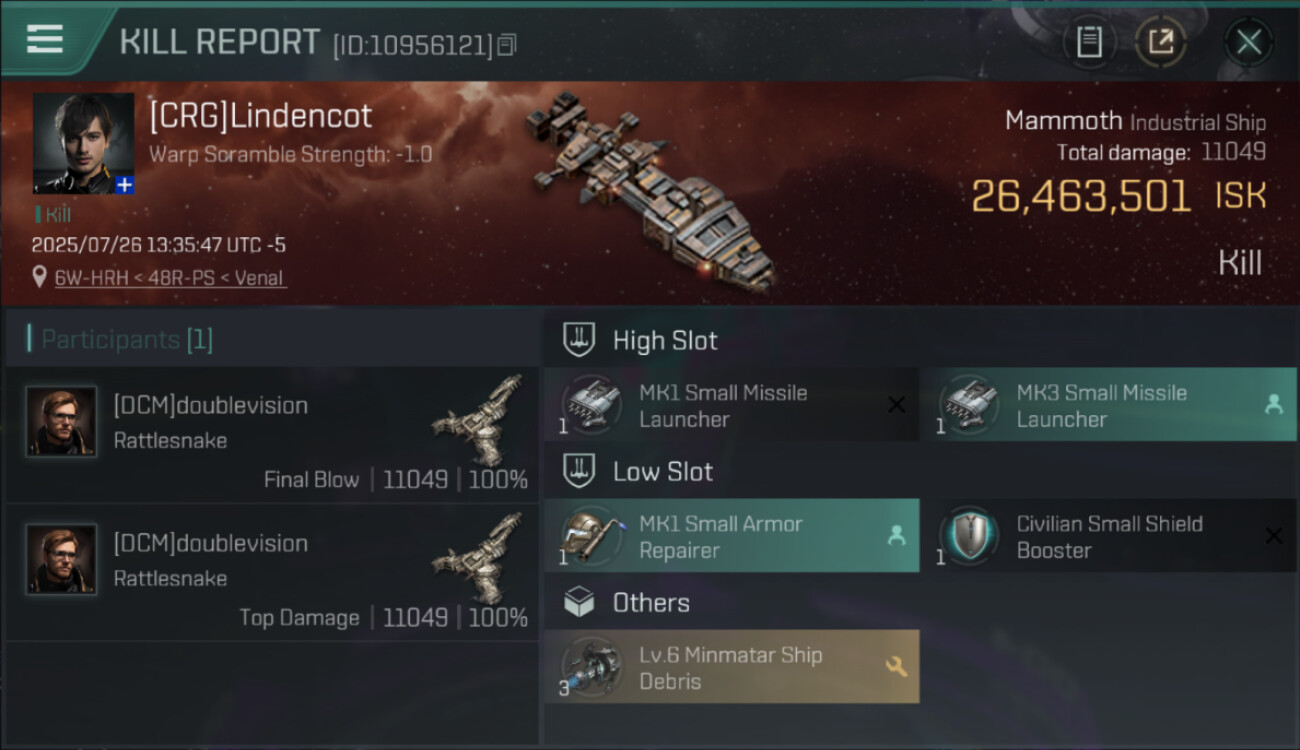Open the Lv.6 Minmatar Ship Debris item
The image size is (1300, 750).
click(x=730, y=667)
